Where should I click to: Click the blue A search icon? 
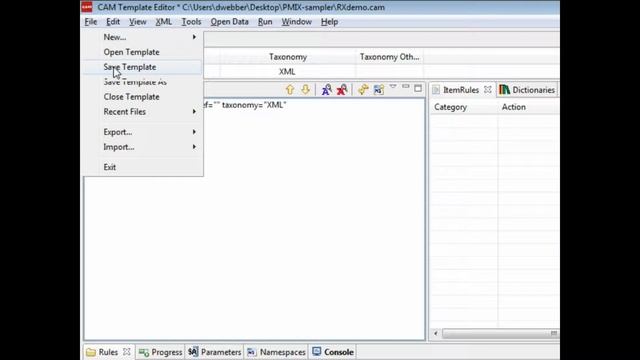[326, 89]
